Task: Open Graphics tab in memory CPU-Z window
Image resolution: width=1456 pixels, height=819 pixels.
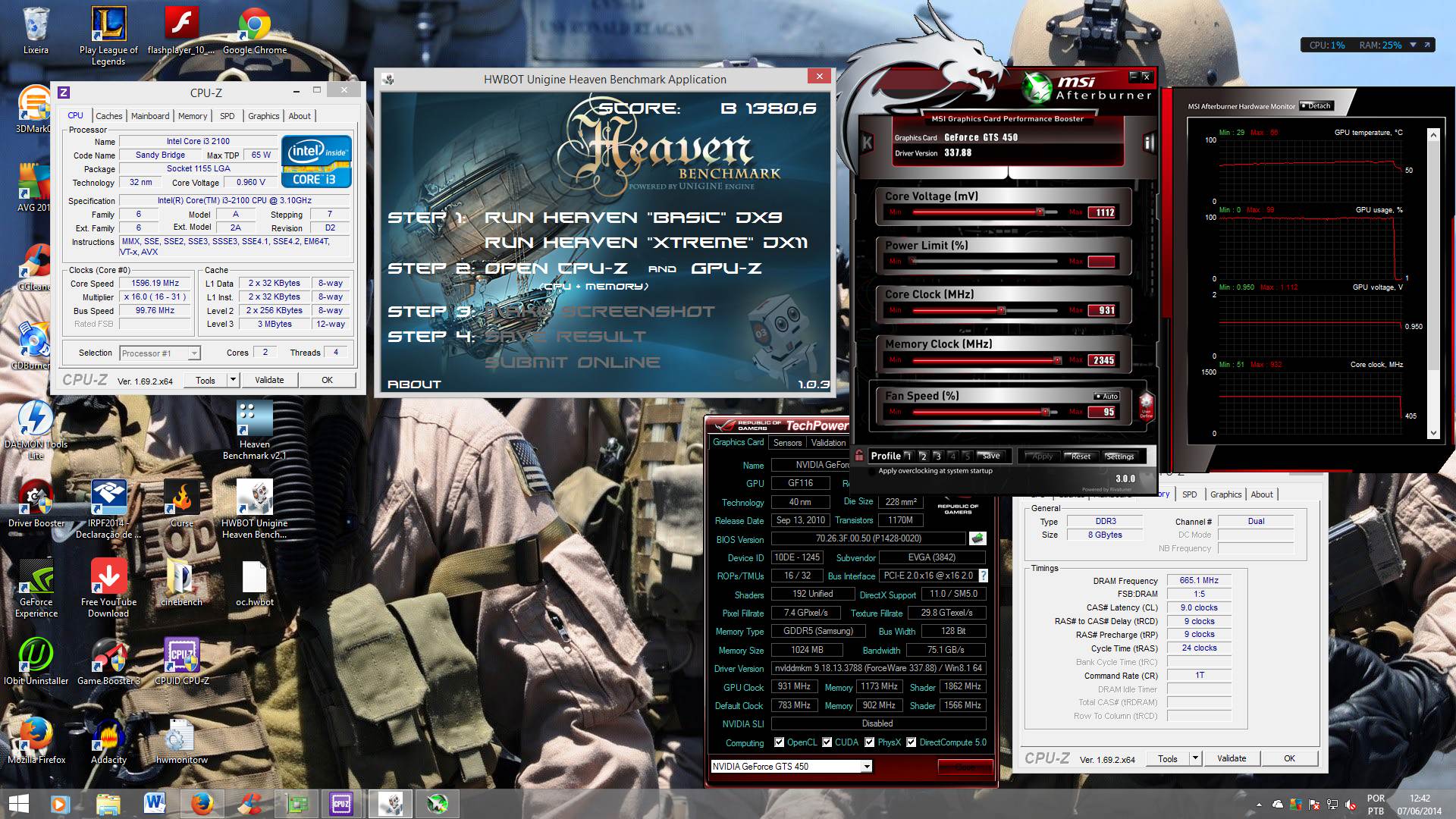Action: pyautogui.click(x=1225, y=494)
